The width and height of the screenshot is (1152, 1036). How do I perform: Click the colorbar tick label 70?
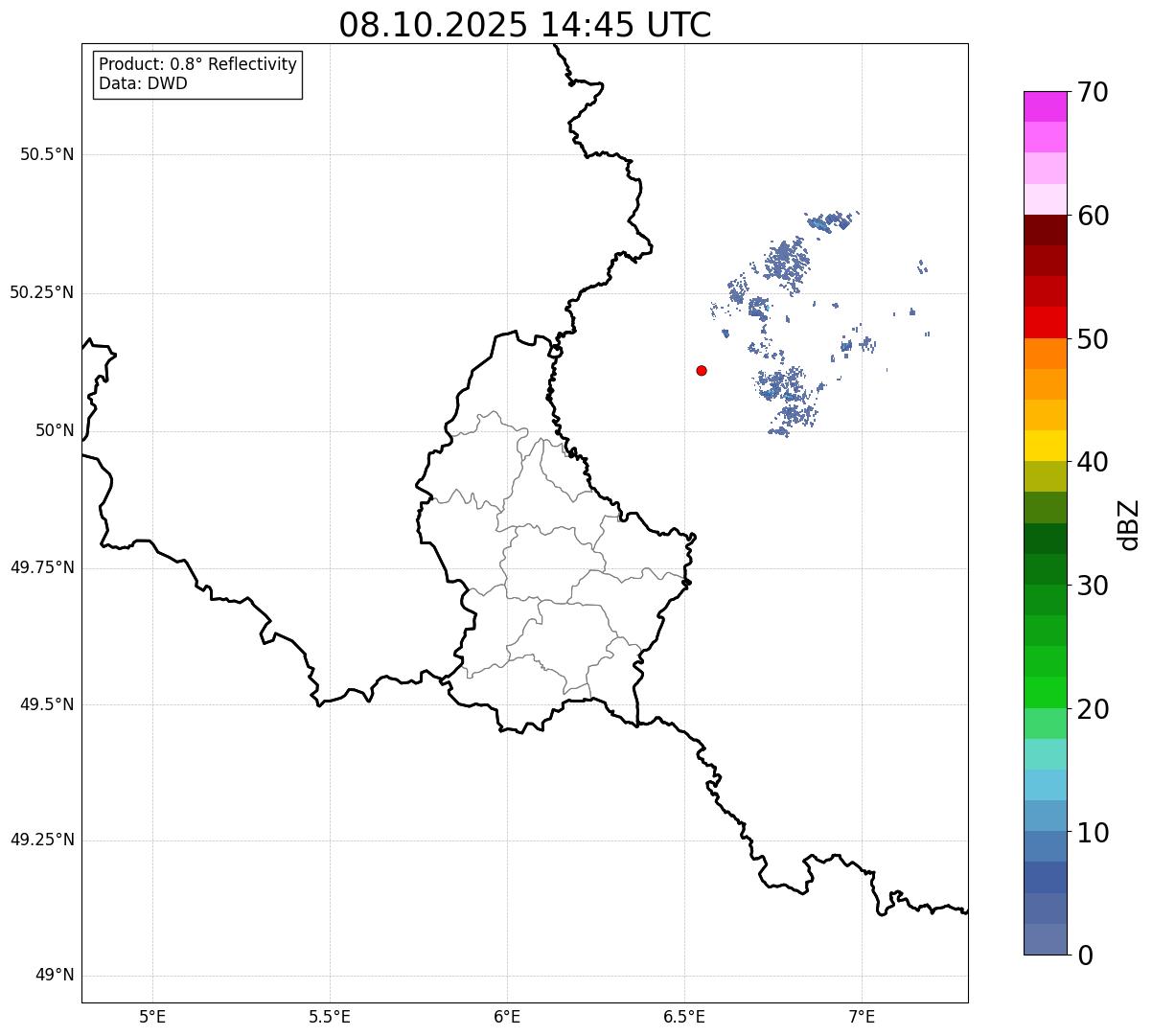click(1093, 92)
